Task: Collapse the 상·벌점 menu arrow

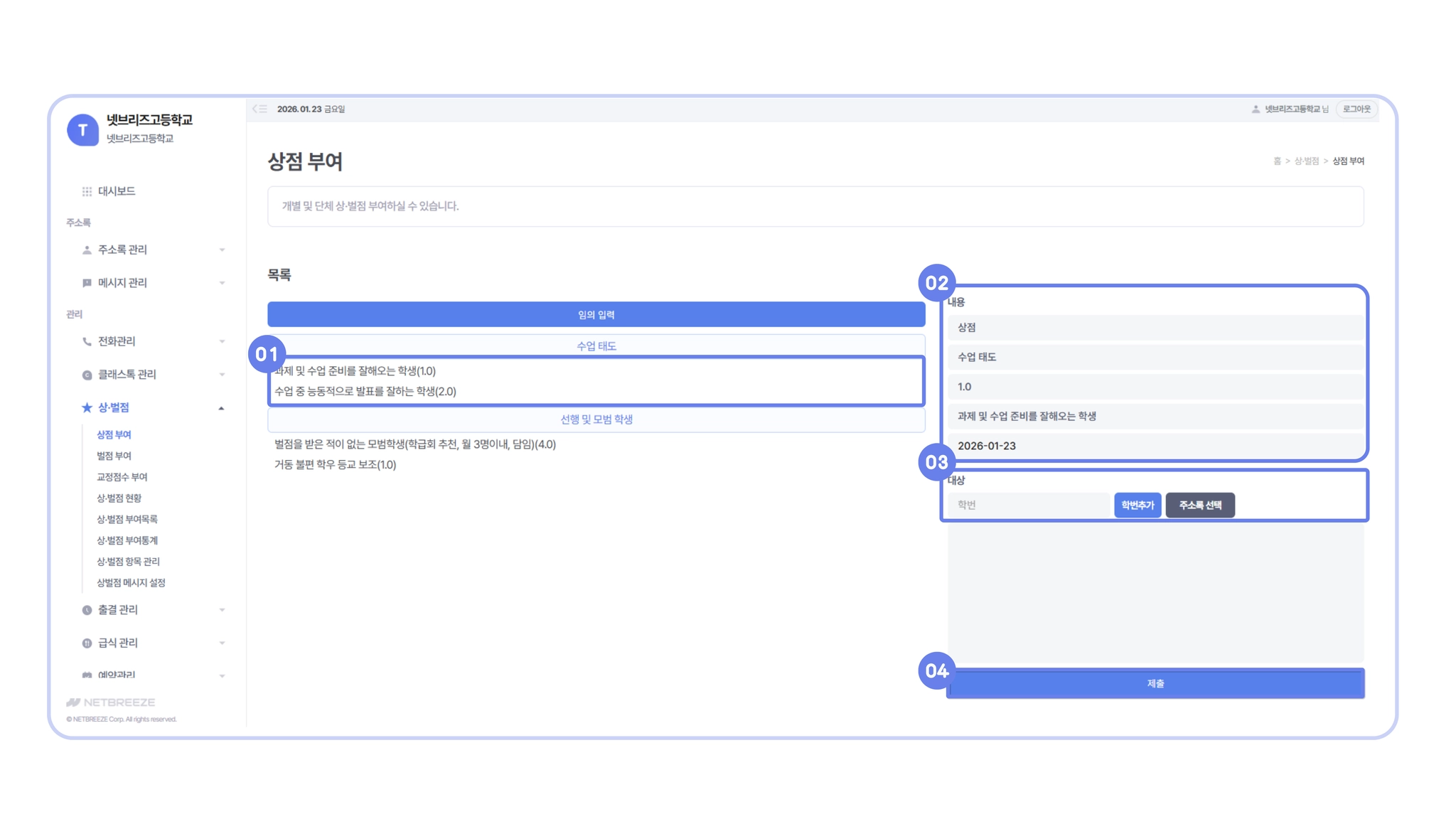Action: point(222,408)
